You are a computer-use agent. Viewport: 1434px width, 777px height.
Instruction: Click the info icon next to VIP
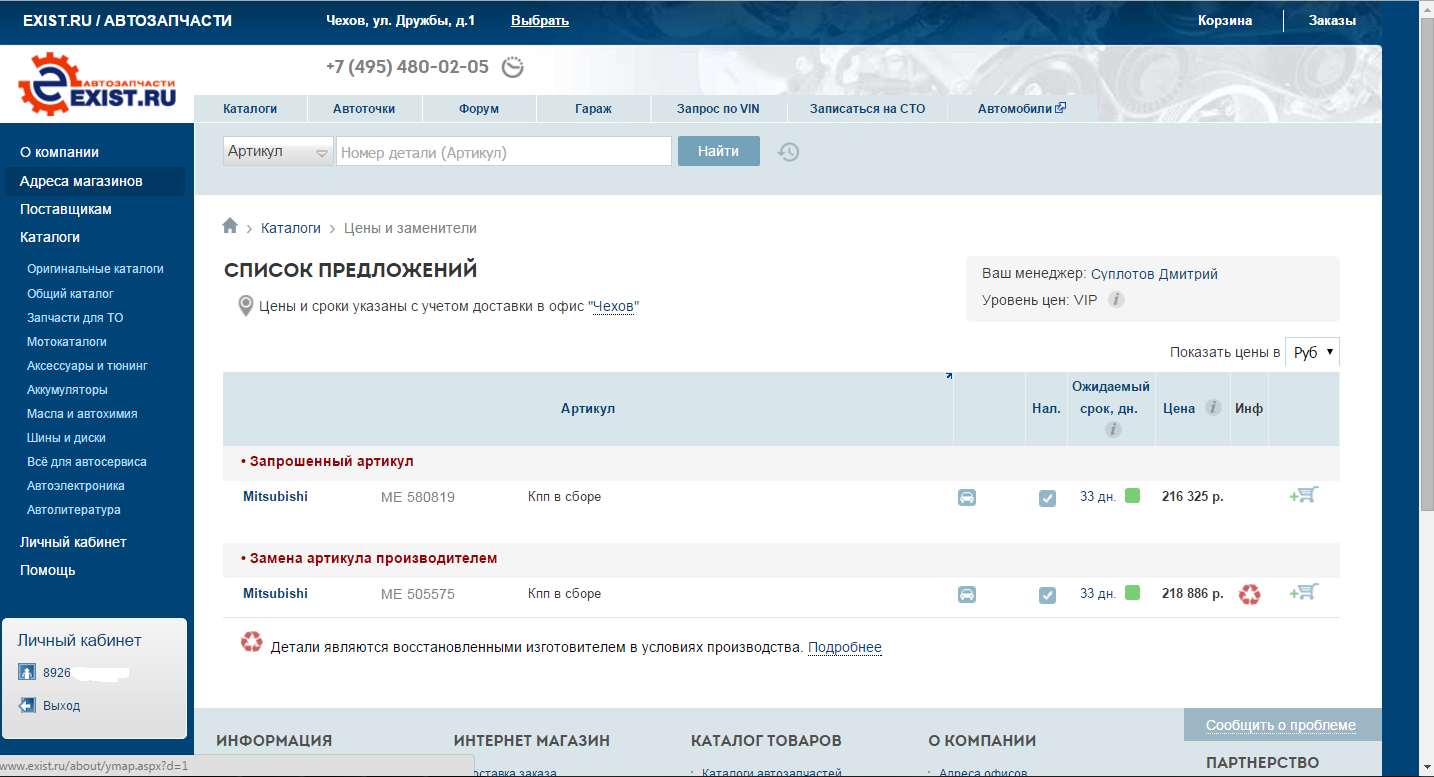[x=1116, y=300]
